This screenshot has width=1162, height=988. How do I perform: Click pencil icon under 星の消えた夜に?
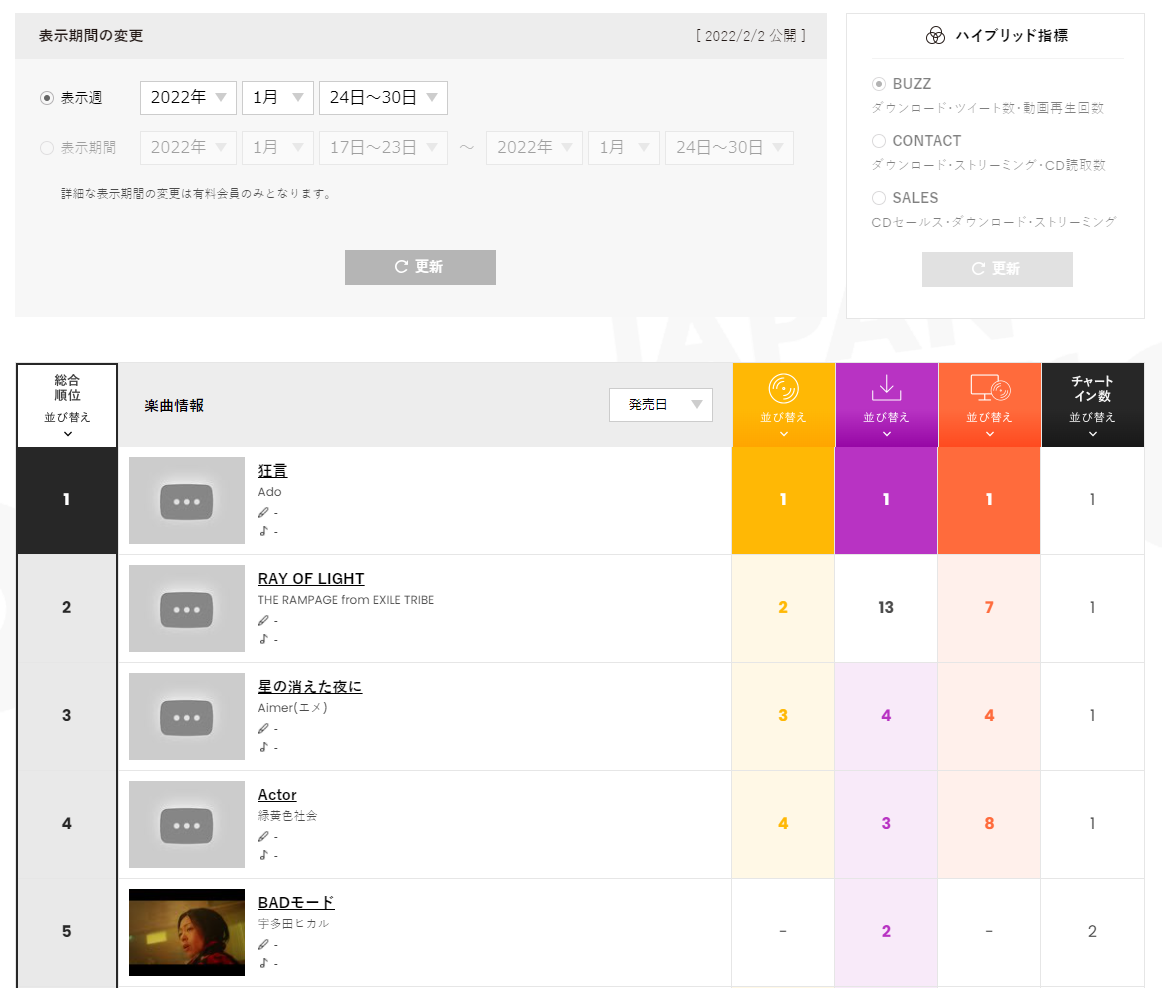[x=263, y=729]
